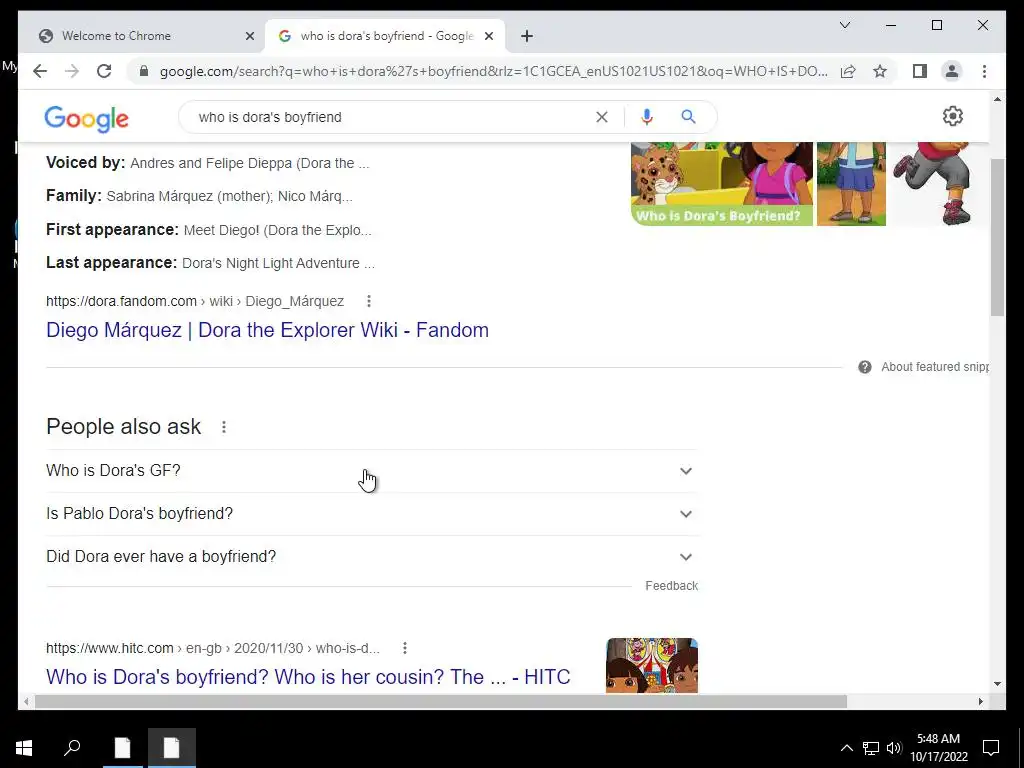The height and width of the screenshot is (768, 1024).
Task: Open the Chrome side panel icon
Action: 920,71
